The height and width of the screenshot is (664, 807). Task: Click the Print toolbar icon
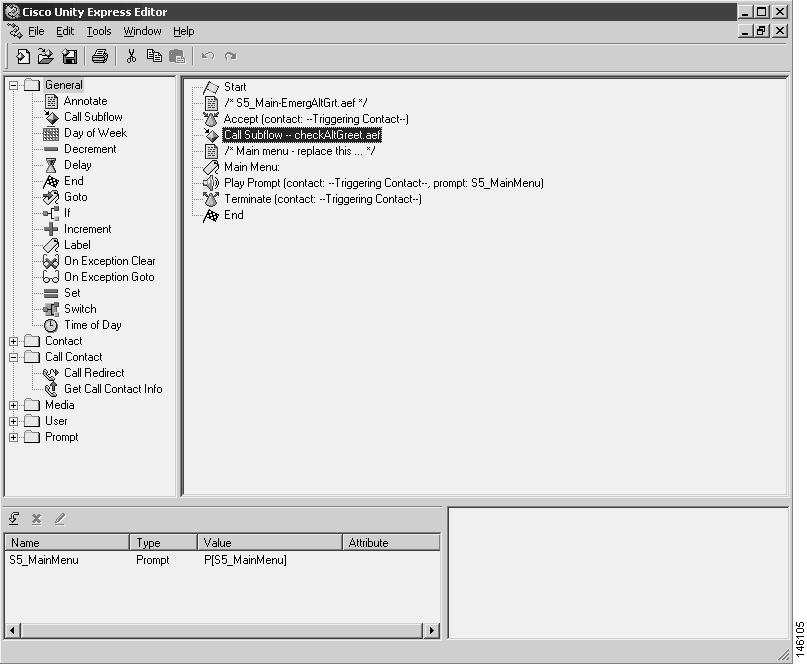point(100,56)
